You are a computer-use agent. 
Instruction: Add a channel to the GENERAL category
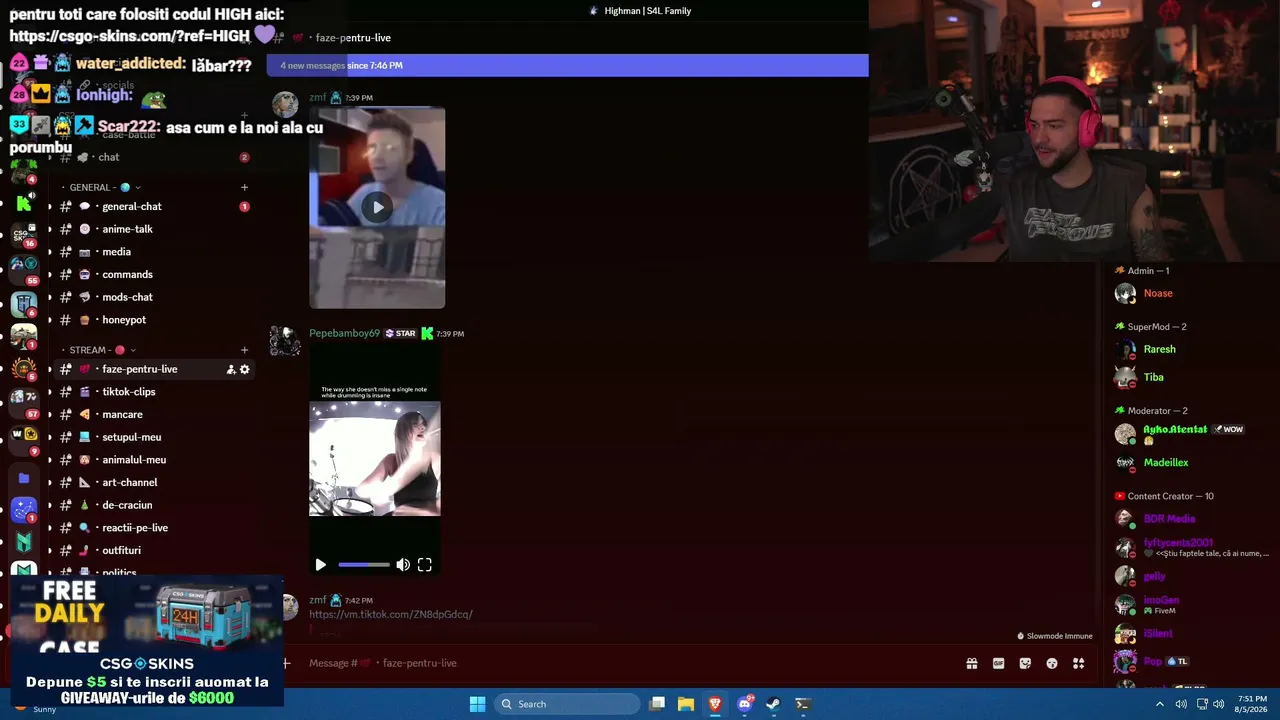pyautogui.click(x=244, y=187)
